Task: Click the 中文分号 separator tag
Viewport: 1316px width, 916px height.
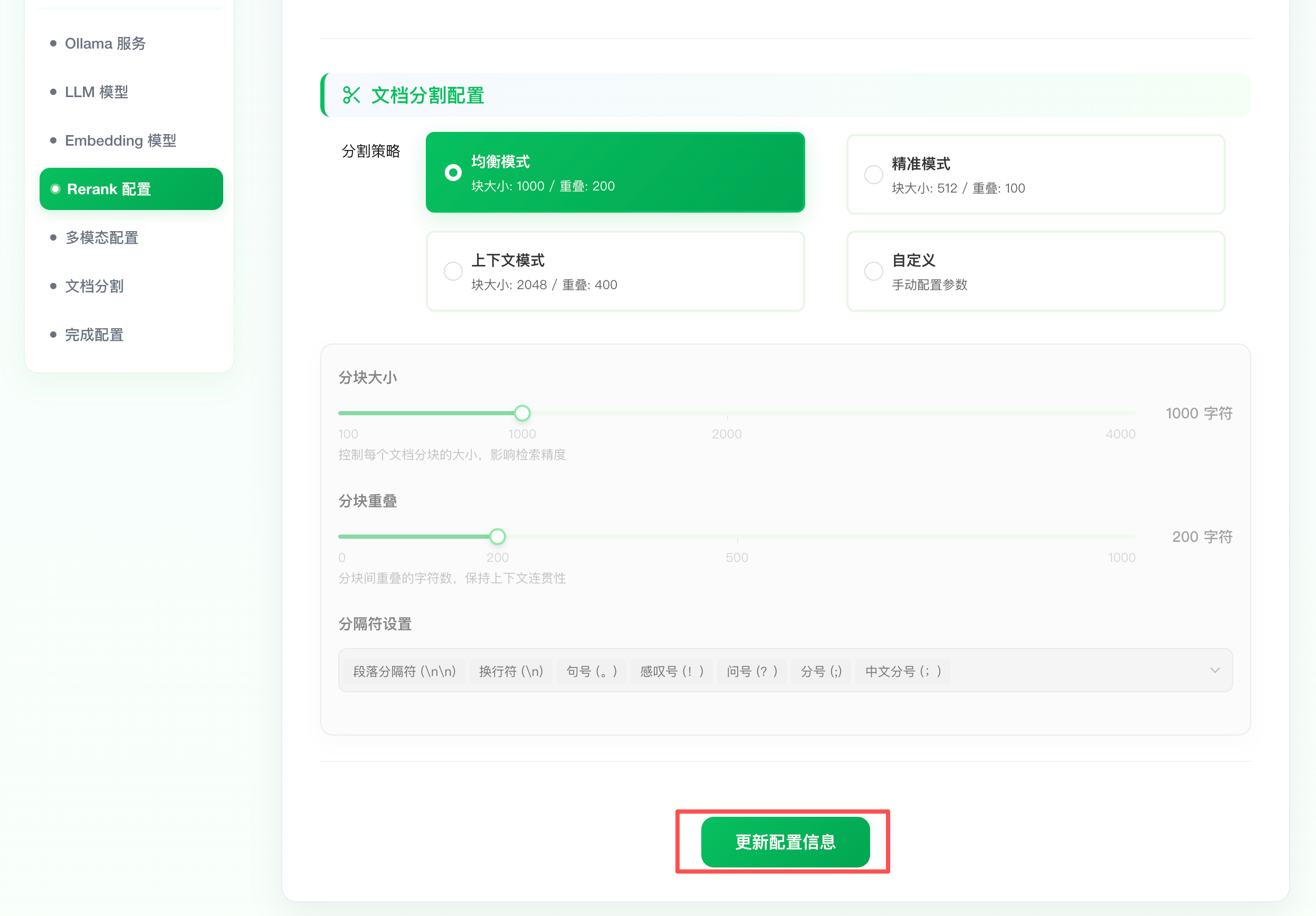Action: point(903,671)
